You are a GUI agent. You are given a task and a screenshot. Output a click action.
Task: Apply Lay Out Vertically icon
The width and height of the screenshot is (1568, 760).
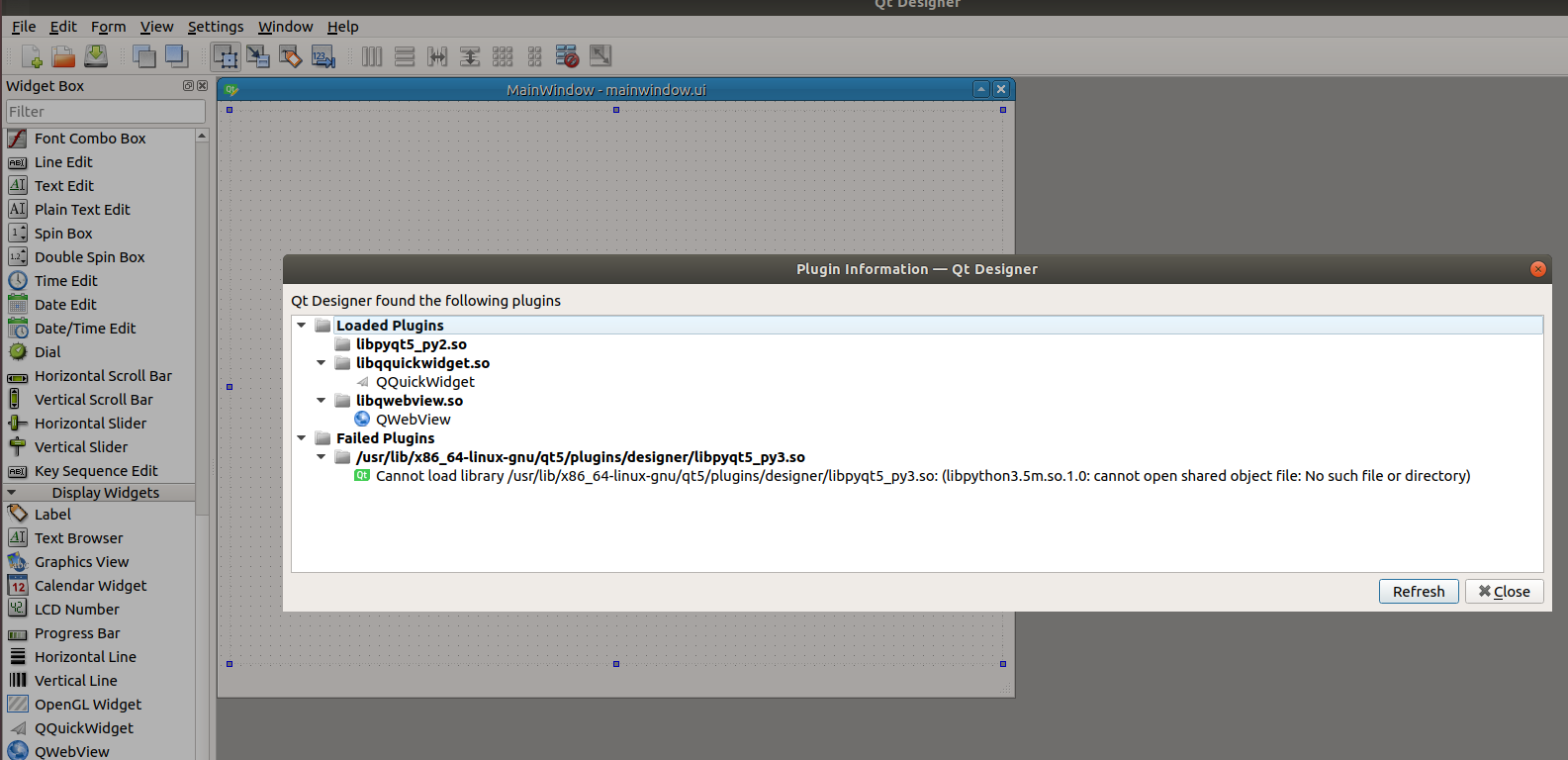click(405, 56)
